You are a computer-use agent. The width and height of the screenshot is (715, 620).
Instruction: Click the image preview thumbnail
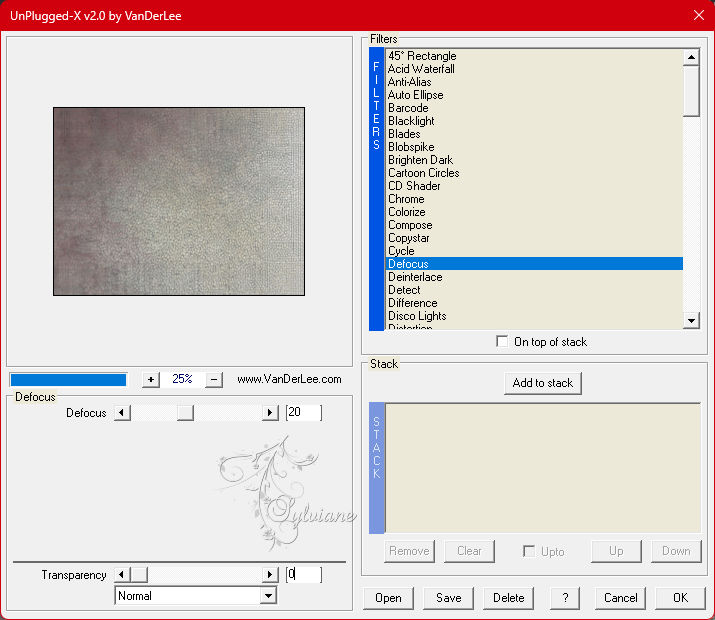click(x=179, y=202)
